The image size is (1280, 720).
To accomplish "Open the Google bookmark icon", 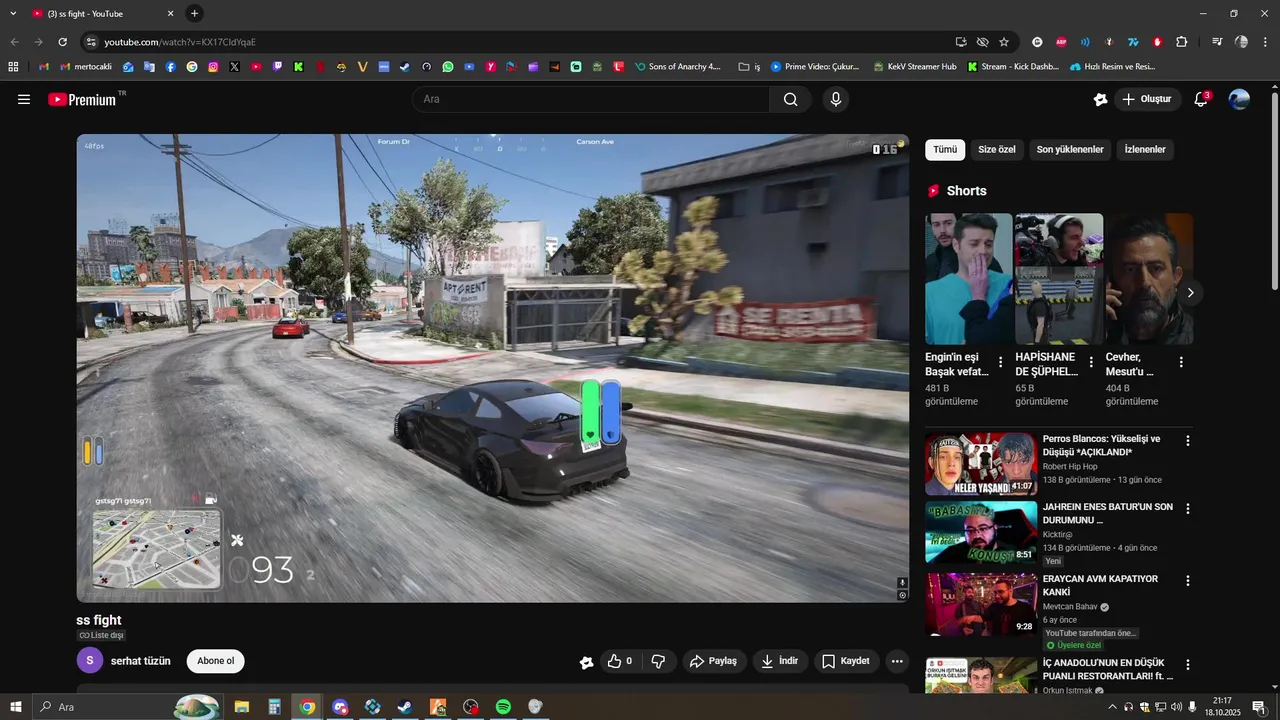I will tap(192, 67).
